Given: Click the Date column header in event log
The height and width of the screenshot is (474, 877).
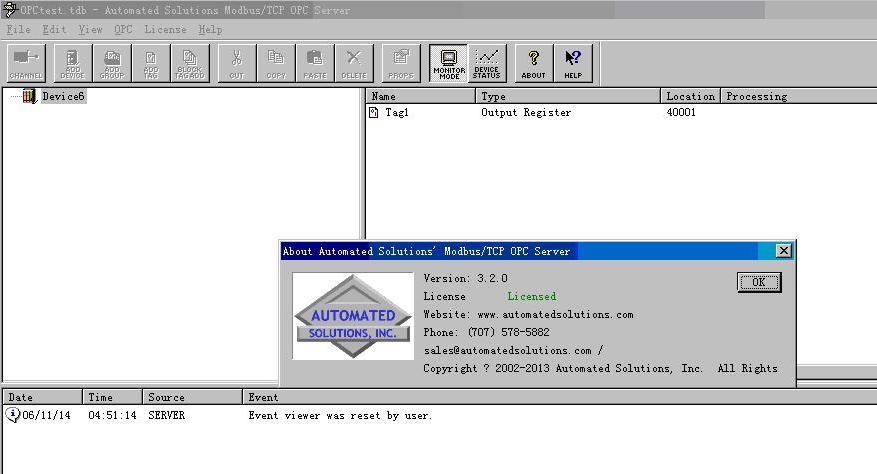Looking at the screenshot, I should [x=43, y=397].
